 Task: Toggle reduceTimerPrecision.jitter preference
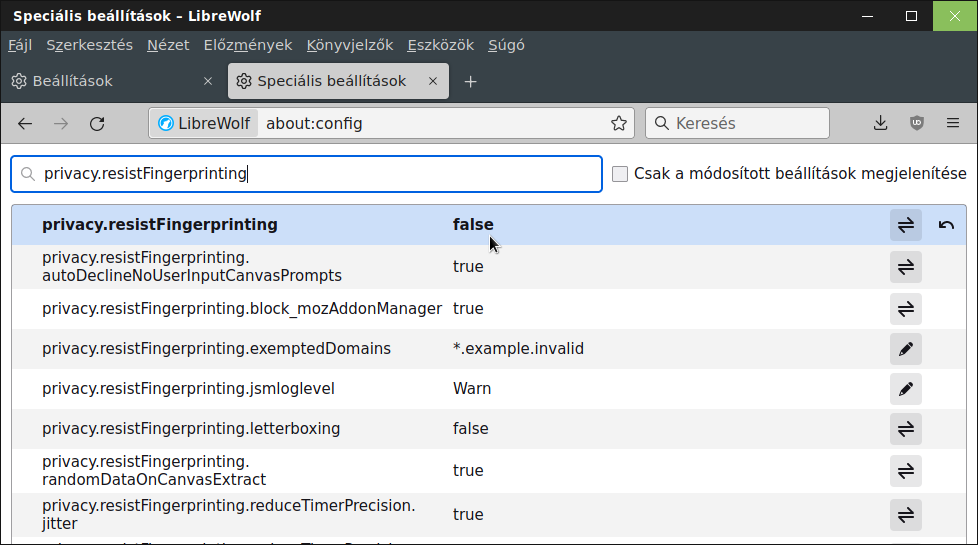(906, 514)
